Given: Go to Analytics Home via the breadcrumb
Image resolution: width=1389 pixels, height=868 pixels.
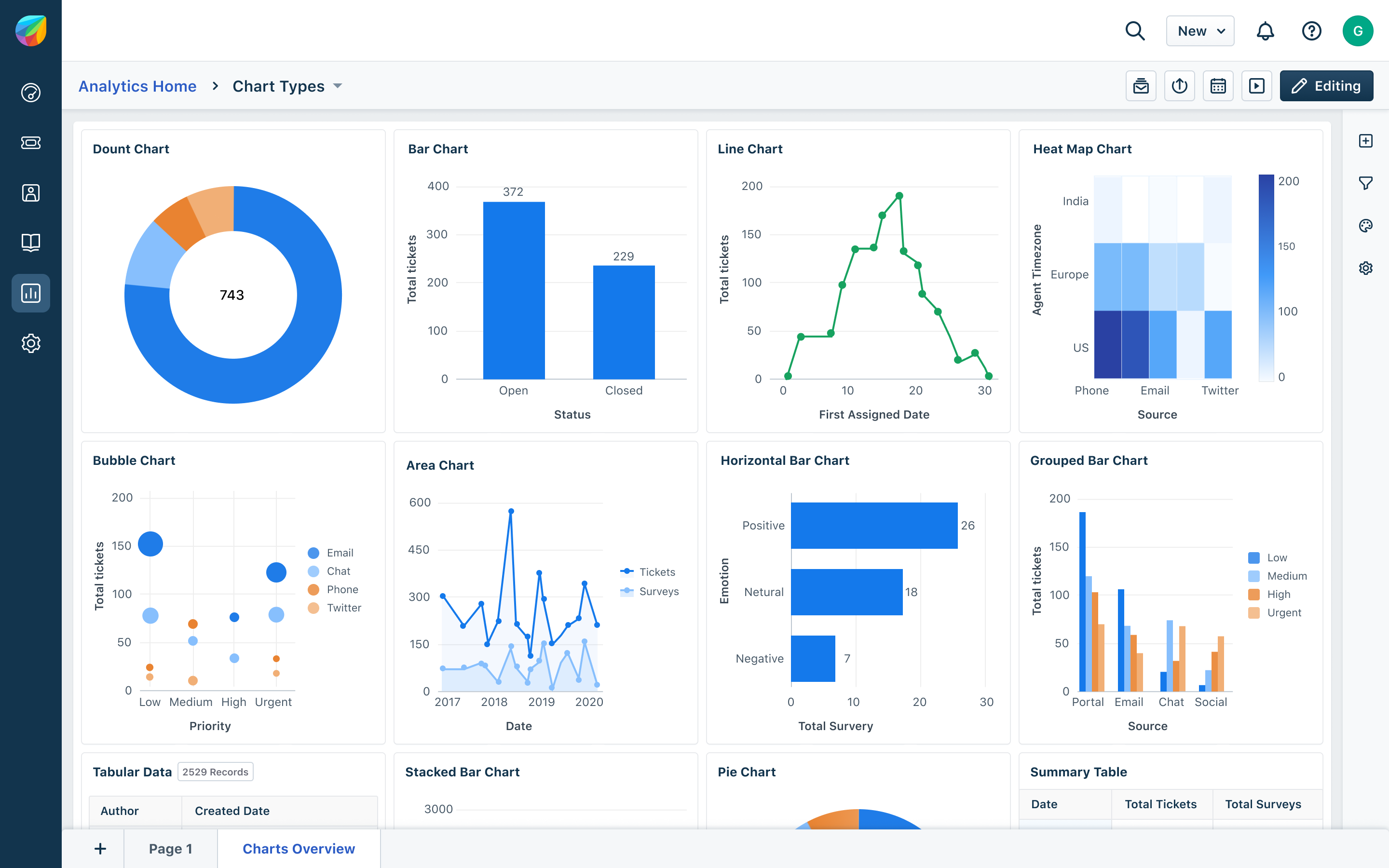Looking at the screenshot, I should pos(137,85).
